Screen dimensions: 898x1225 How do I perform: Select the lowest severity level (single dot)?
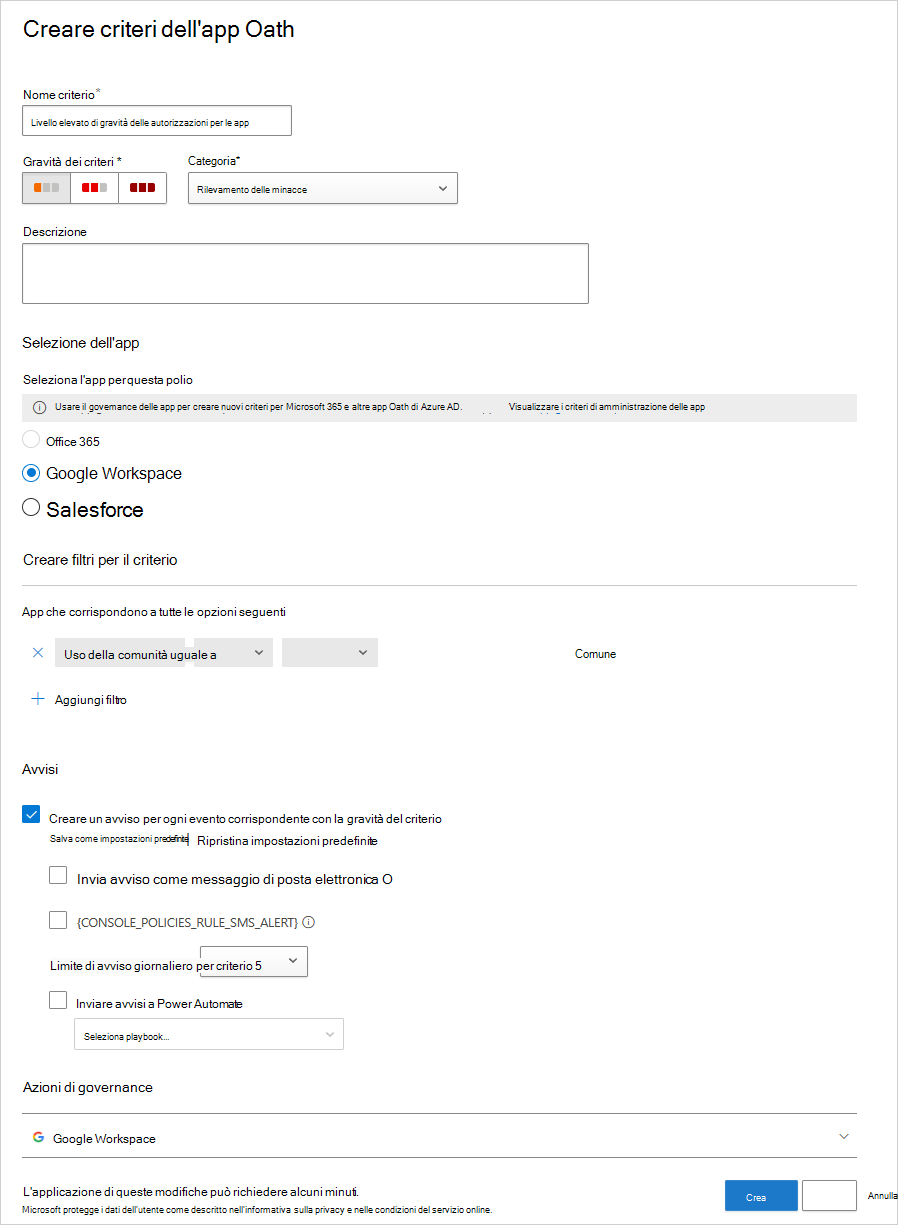[x=46, y=187]
